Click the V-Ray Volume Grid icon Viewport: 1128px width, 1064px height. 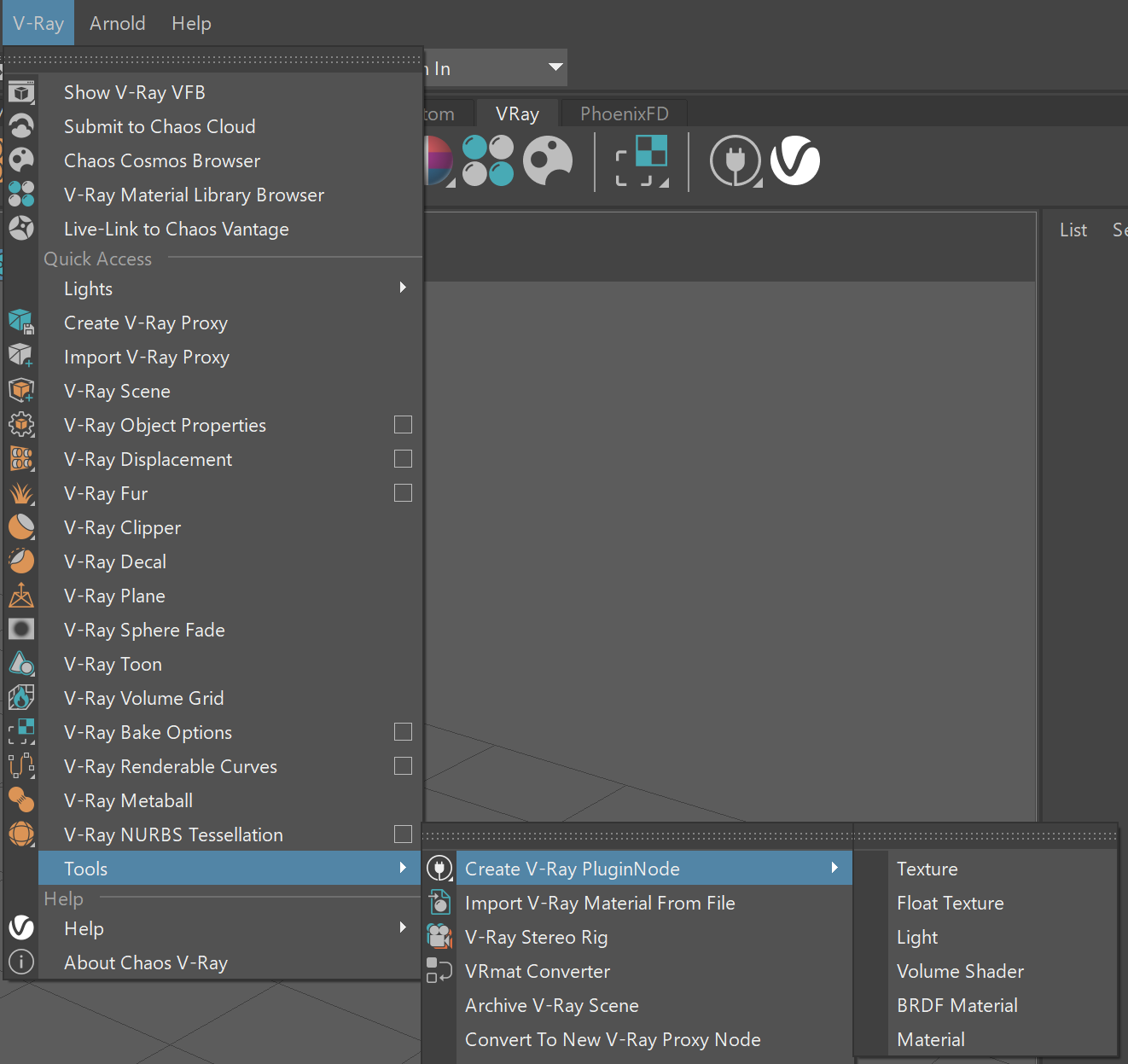tap(21, 698)
